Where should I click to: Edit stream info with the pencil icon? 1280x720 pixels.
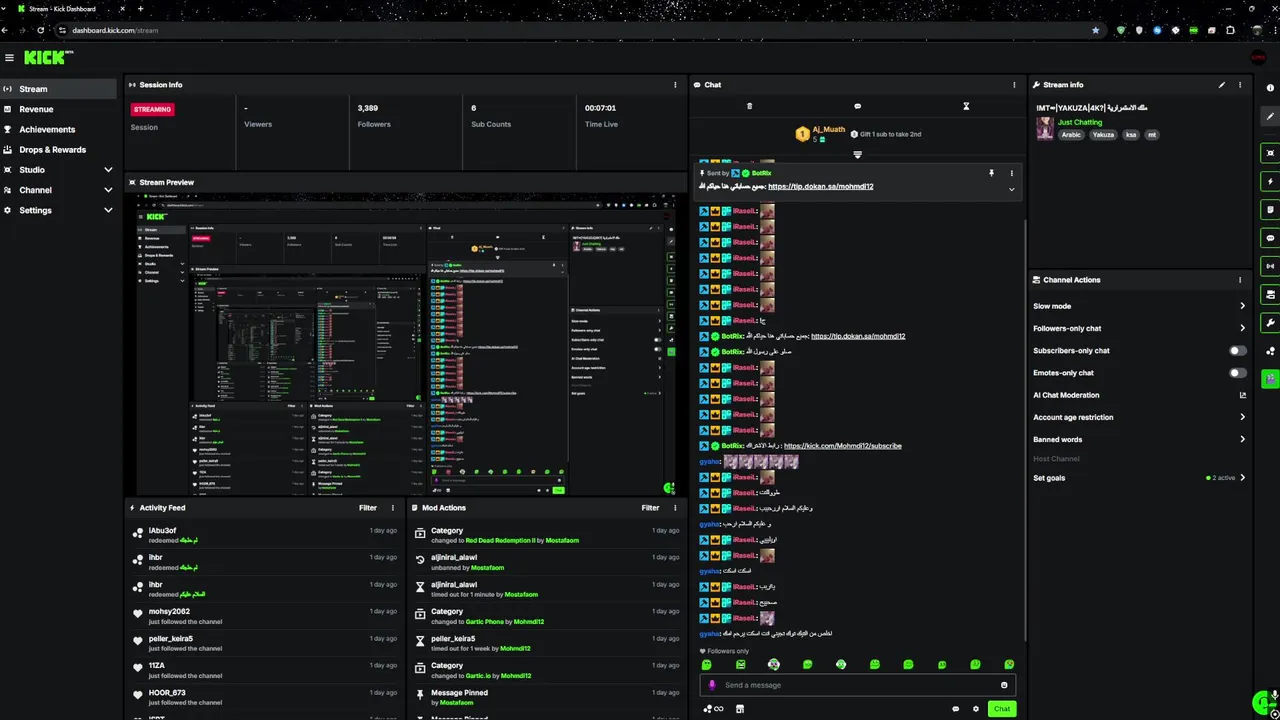pos(1221,85)
